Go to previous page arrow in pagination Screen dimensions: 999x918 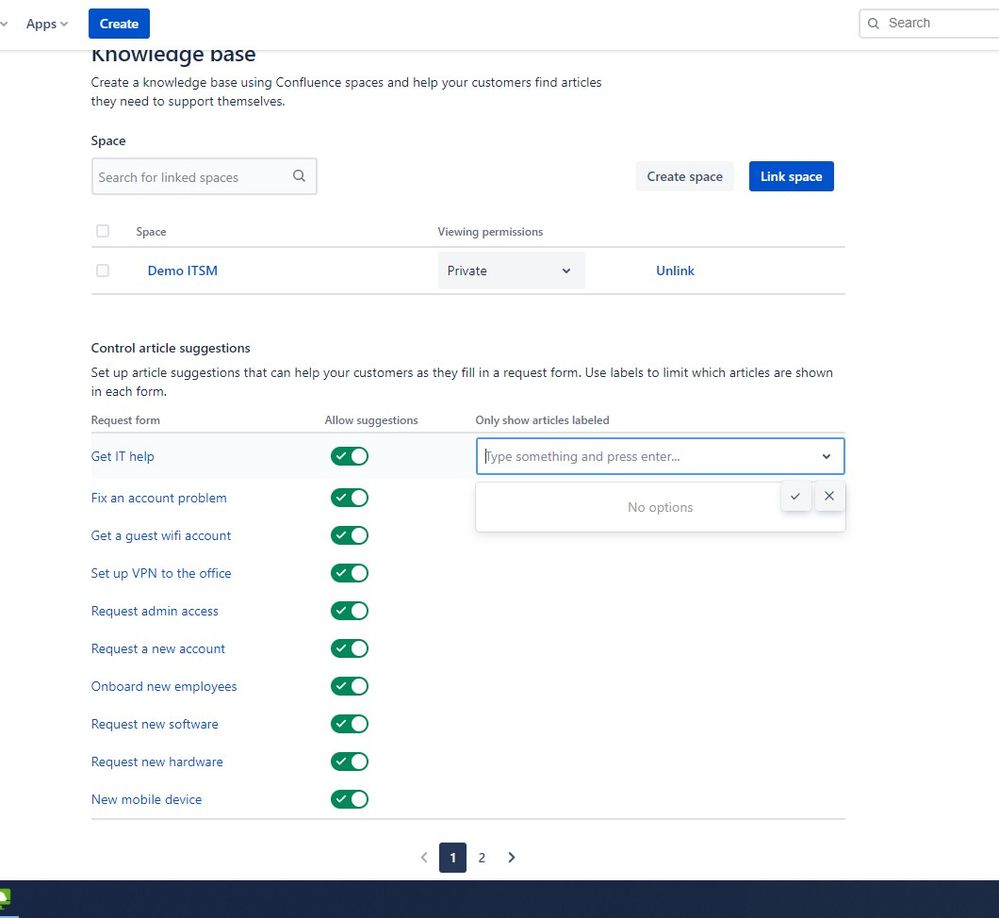coord(424,857)
